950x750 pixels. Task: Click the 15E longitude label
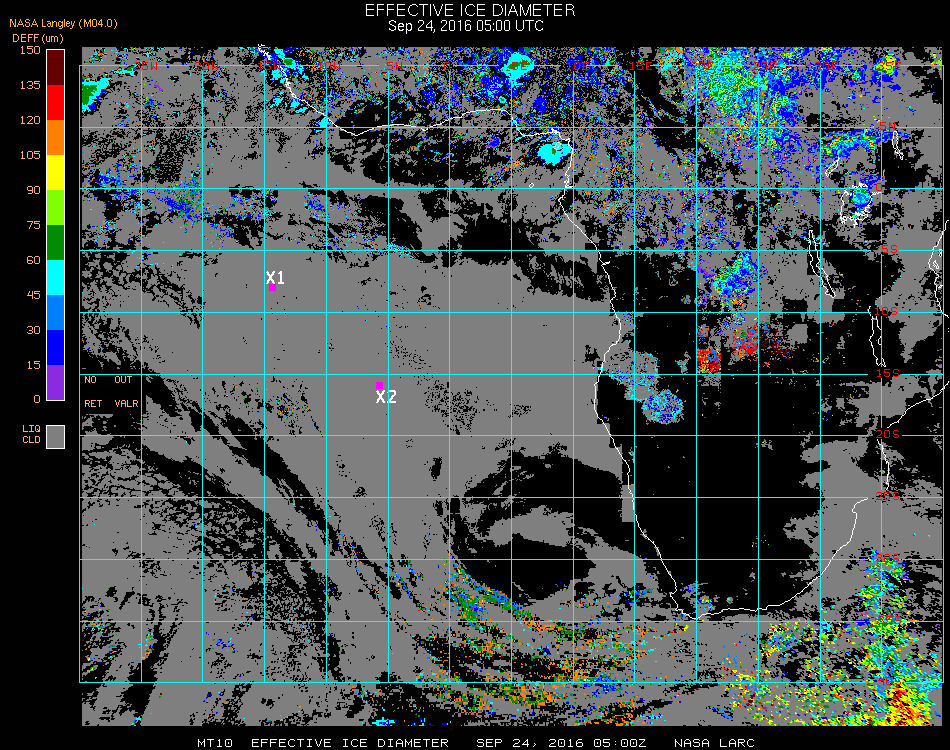(x=640, y=66)
